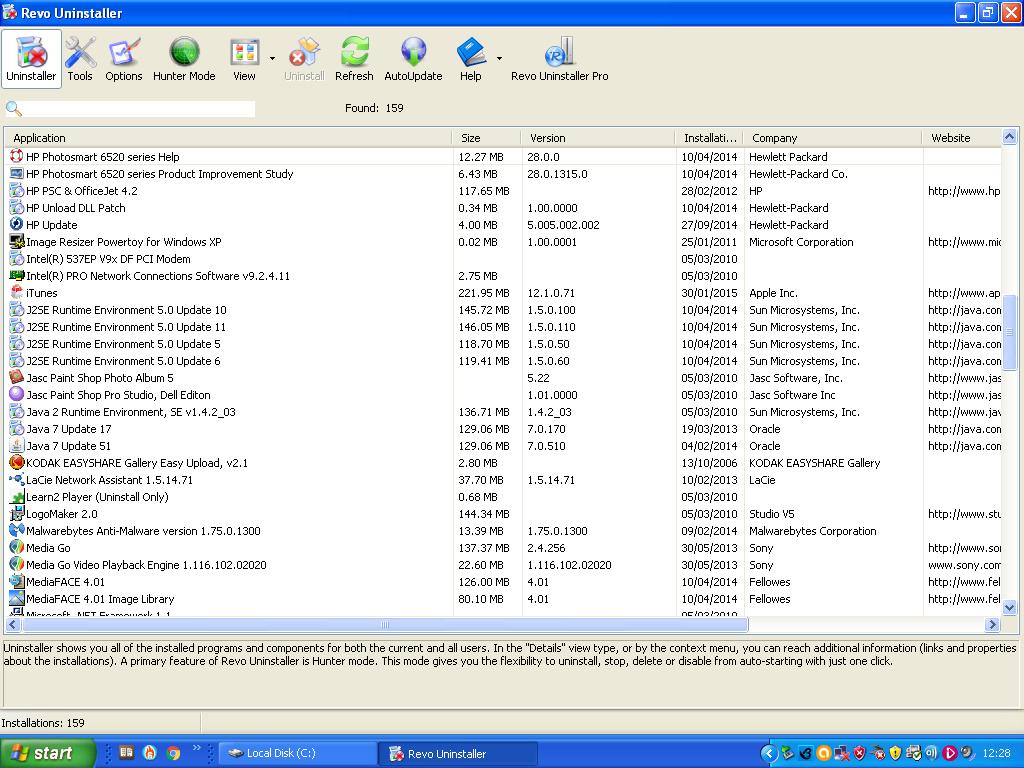Launch AutoUpdate from the toolbar
Screen dimensions: 1024x768
(x=413, y=59)
